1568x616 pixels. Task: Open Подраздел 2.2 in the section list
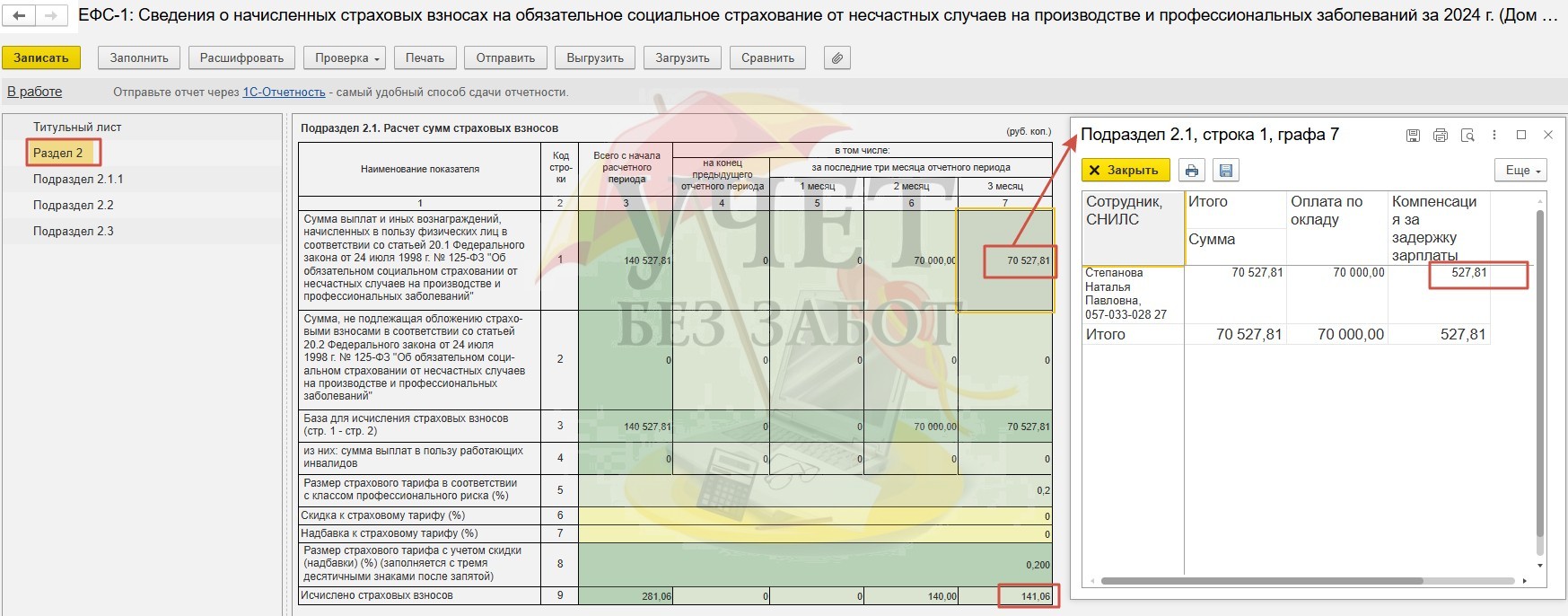point(74,206)
